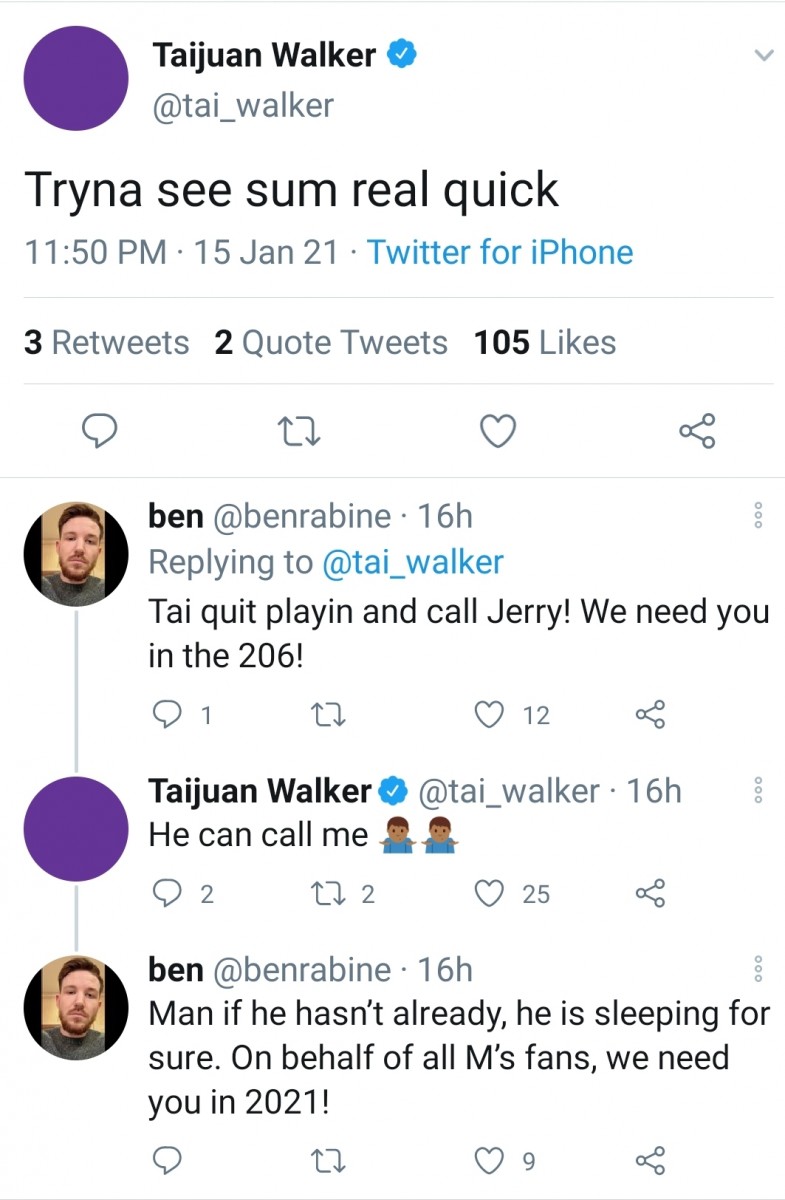This screenshot has width=785, height=1200.
Task: Expand the main tweet options chevron
Action: tap(762, 55)
